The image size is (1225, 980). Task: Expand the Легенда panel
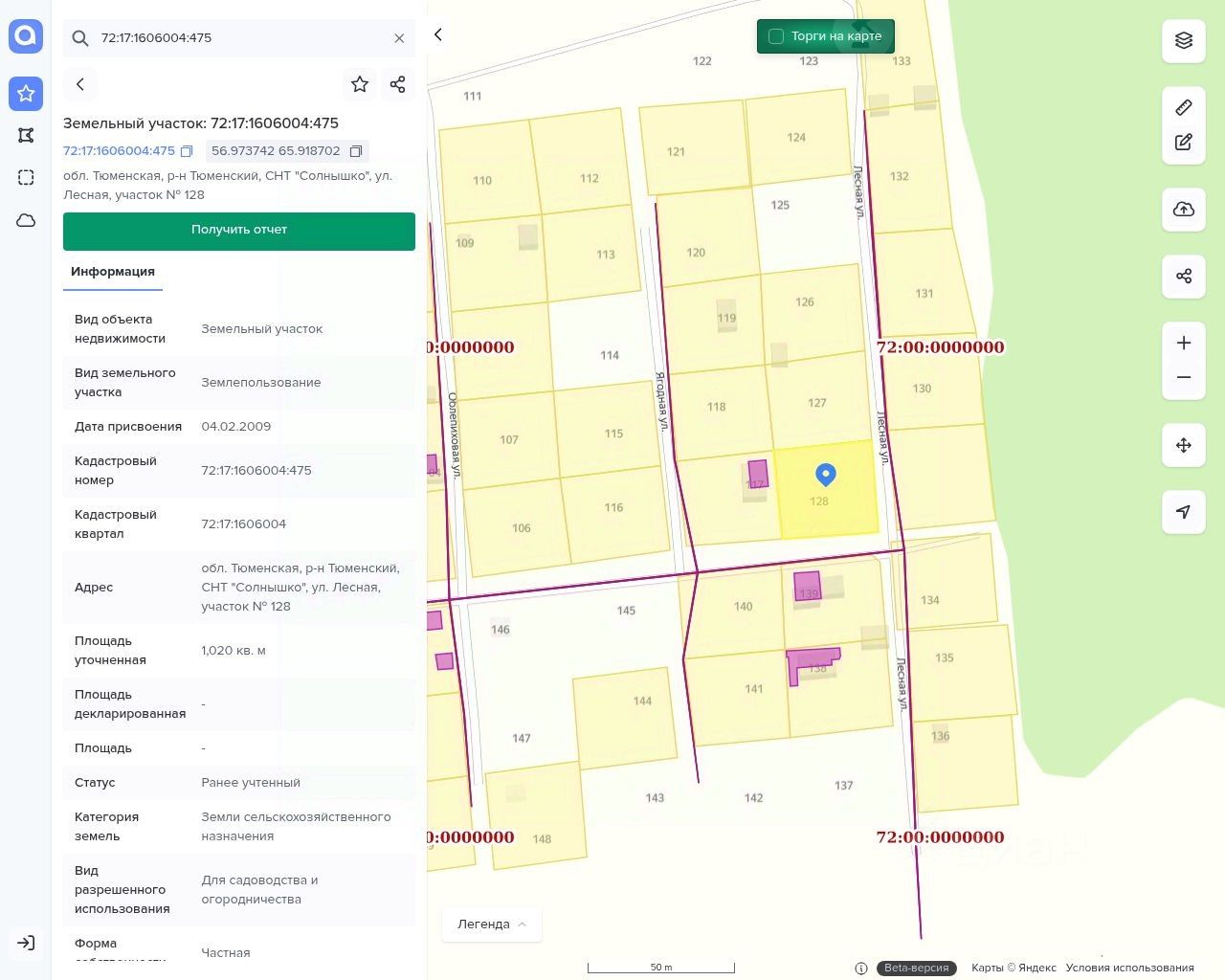(x=492, y=924)
